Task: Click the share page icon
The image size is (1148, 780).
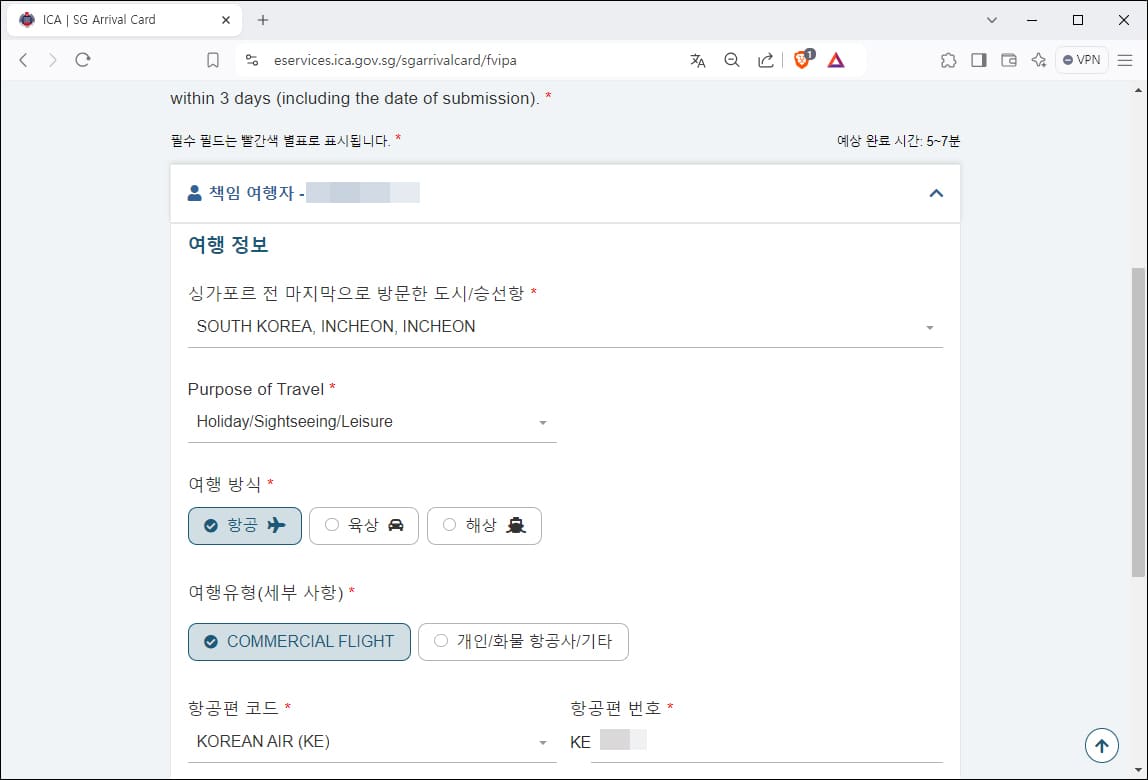Action: 766,60
